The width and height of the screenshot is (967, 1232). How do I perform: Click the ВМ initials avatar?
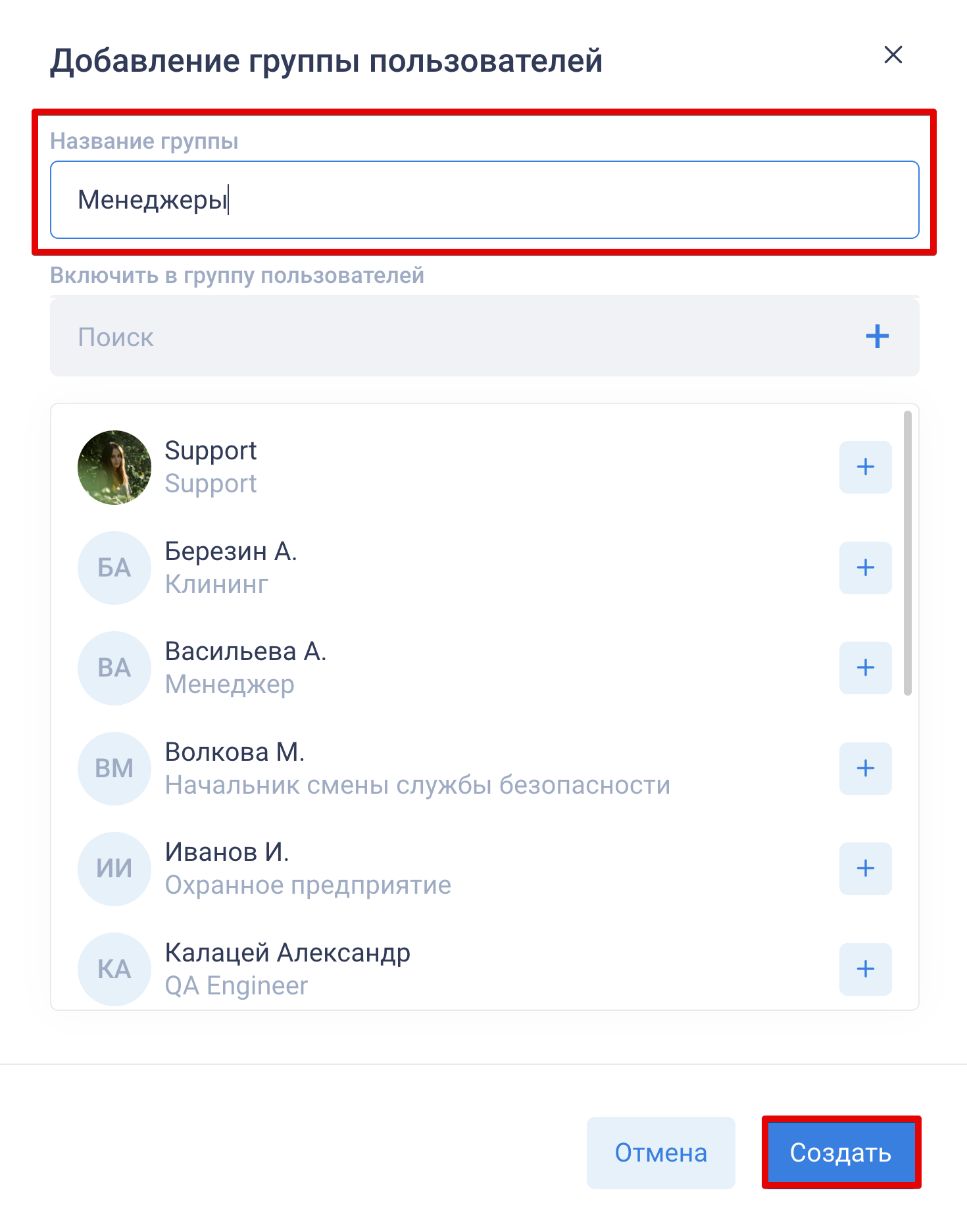click(x=114, y=768)
